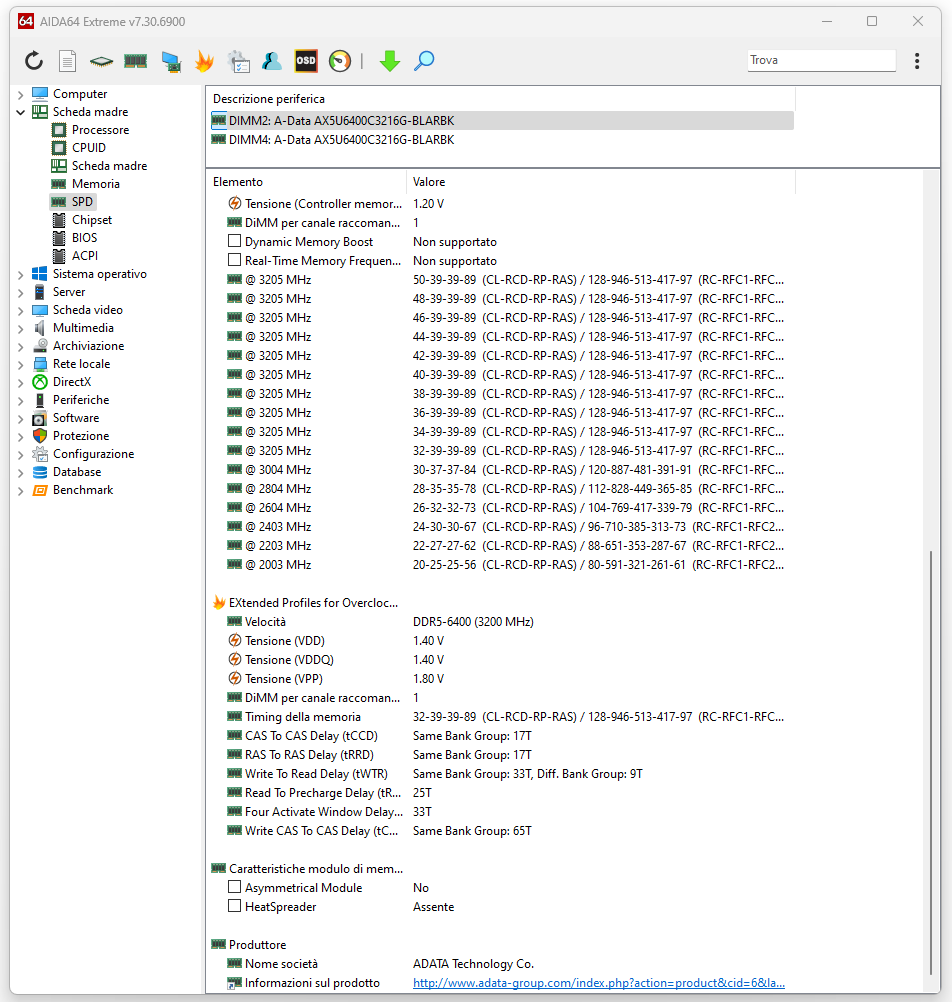The width and height of the screenshot is (952, 1002).
Task: Open the sensor gauge toolbar icon
Action: [x=340, y=61]
